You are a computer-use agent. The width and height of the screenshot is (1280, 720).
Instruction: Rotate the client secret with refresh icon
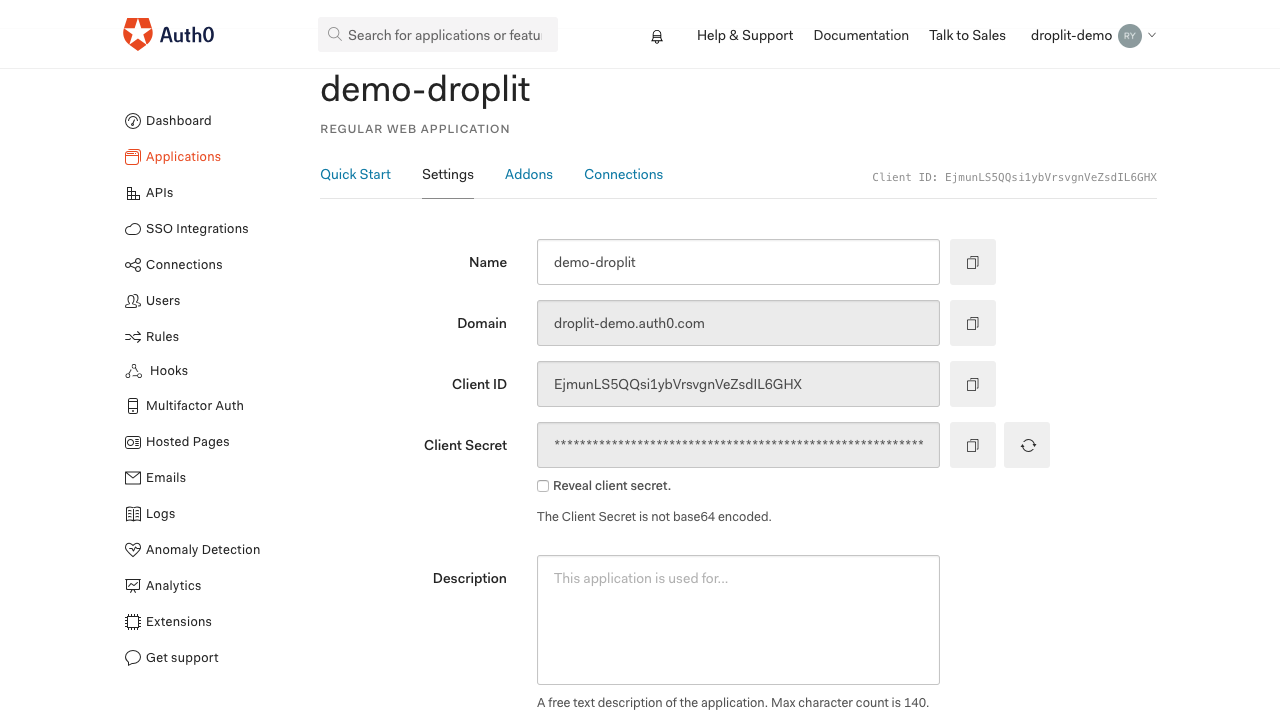tap(1027, 445)
